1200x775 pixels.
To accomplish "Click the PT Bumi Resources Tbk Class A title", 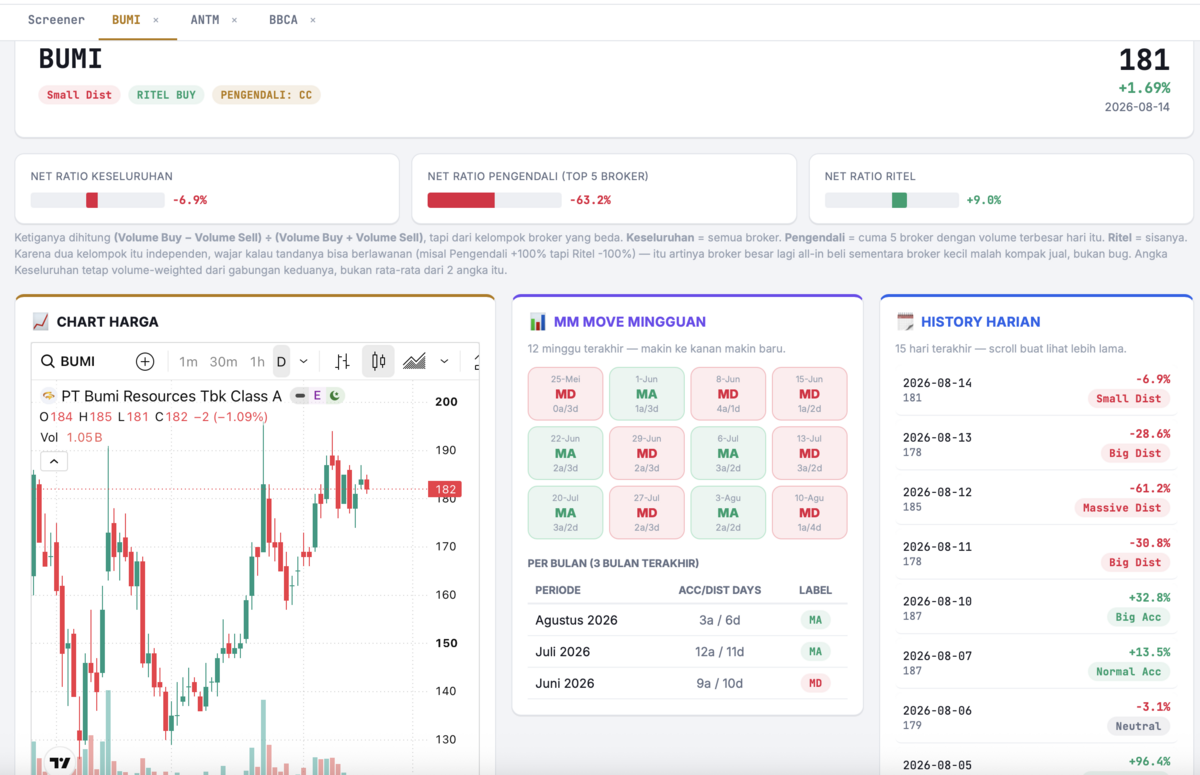I will click(x=172, y=396).
